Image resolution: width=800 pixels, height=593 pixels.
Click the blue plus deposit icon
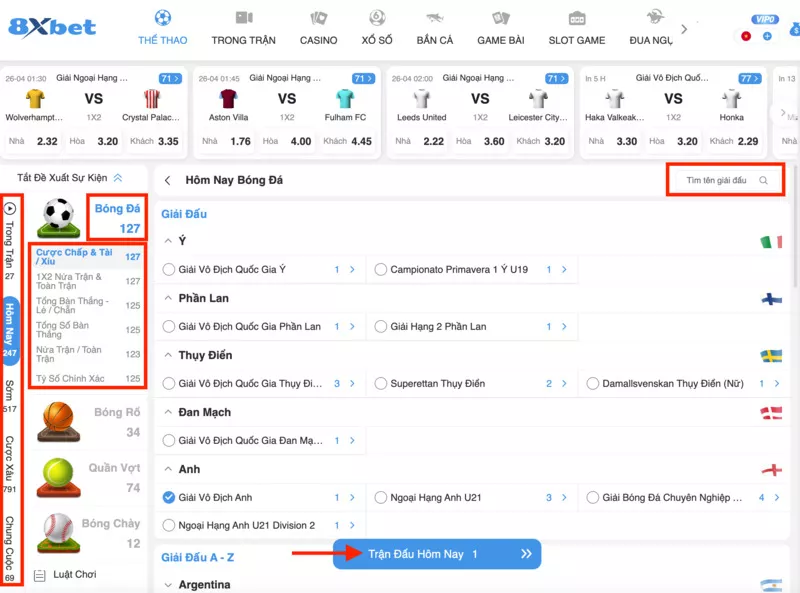pos(767,36)
